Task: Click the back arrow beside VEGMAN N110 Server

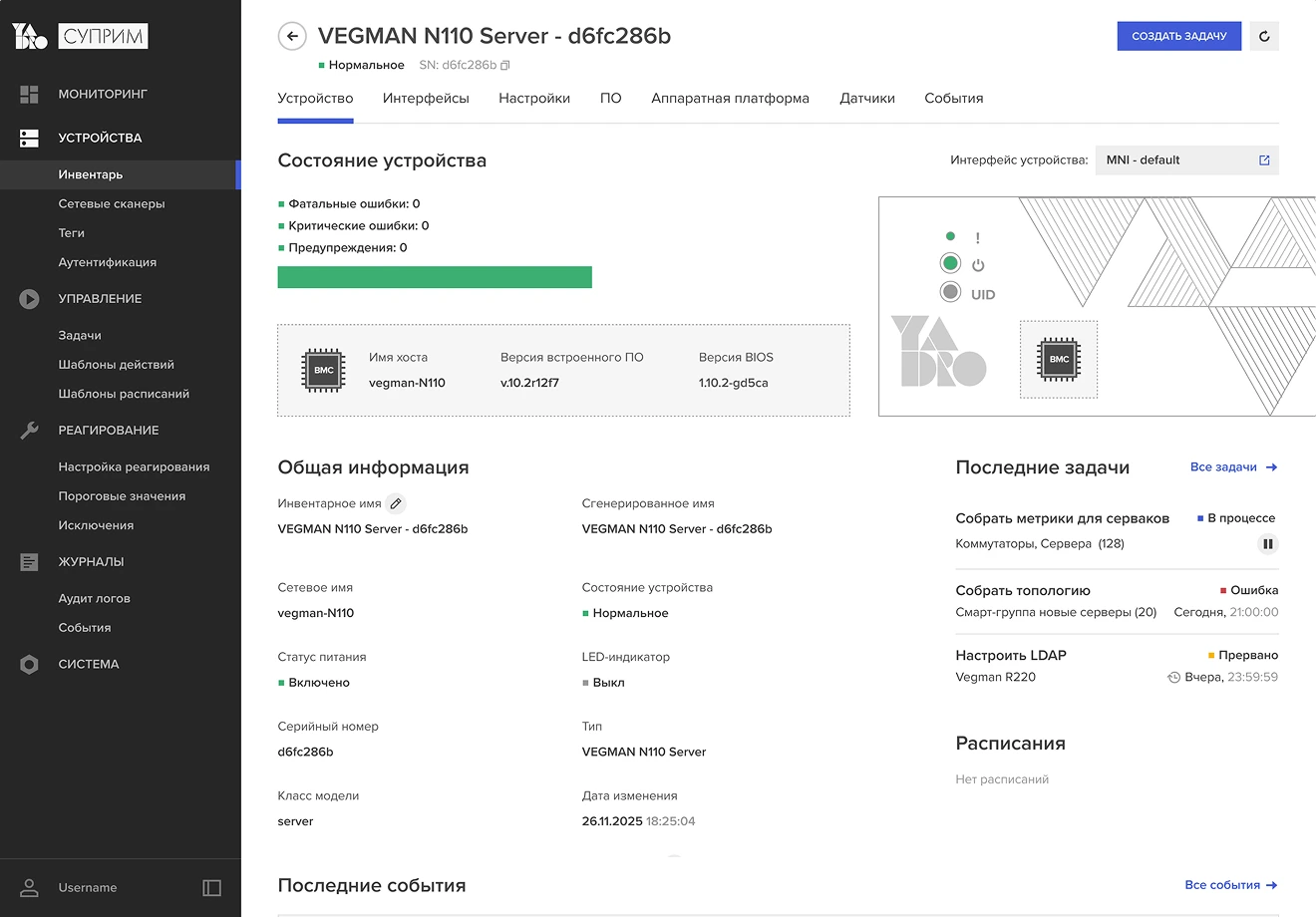Action: [291, 36]
